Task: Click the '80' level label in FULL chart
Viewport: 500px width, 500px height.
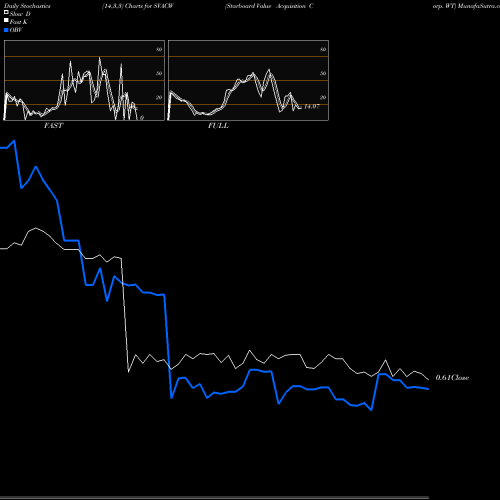Action: 323,49
